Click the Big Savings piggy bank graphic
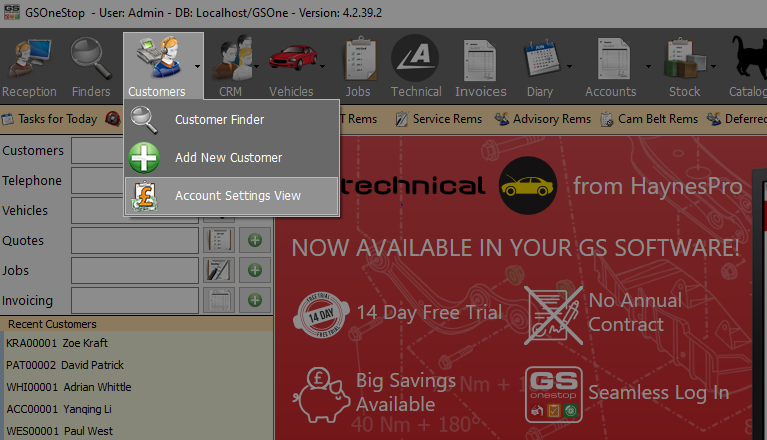767x440 pixels. [x=321, y=395]
